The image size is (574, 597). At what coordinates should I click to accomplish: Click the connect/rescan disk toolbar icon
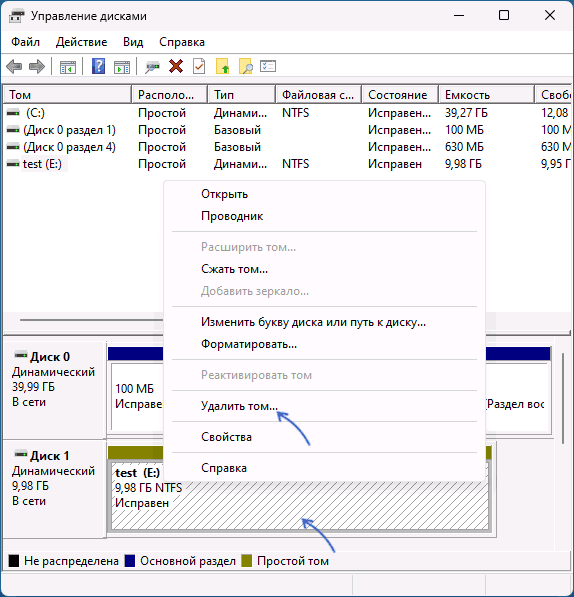pyautogui.click(x=152, y=67)
